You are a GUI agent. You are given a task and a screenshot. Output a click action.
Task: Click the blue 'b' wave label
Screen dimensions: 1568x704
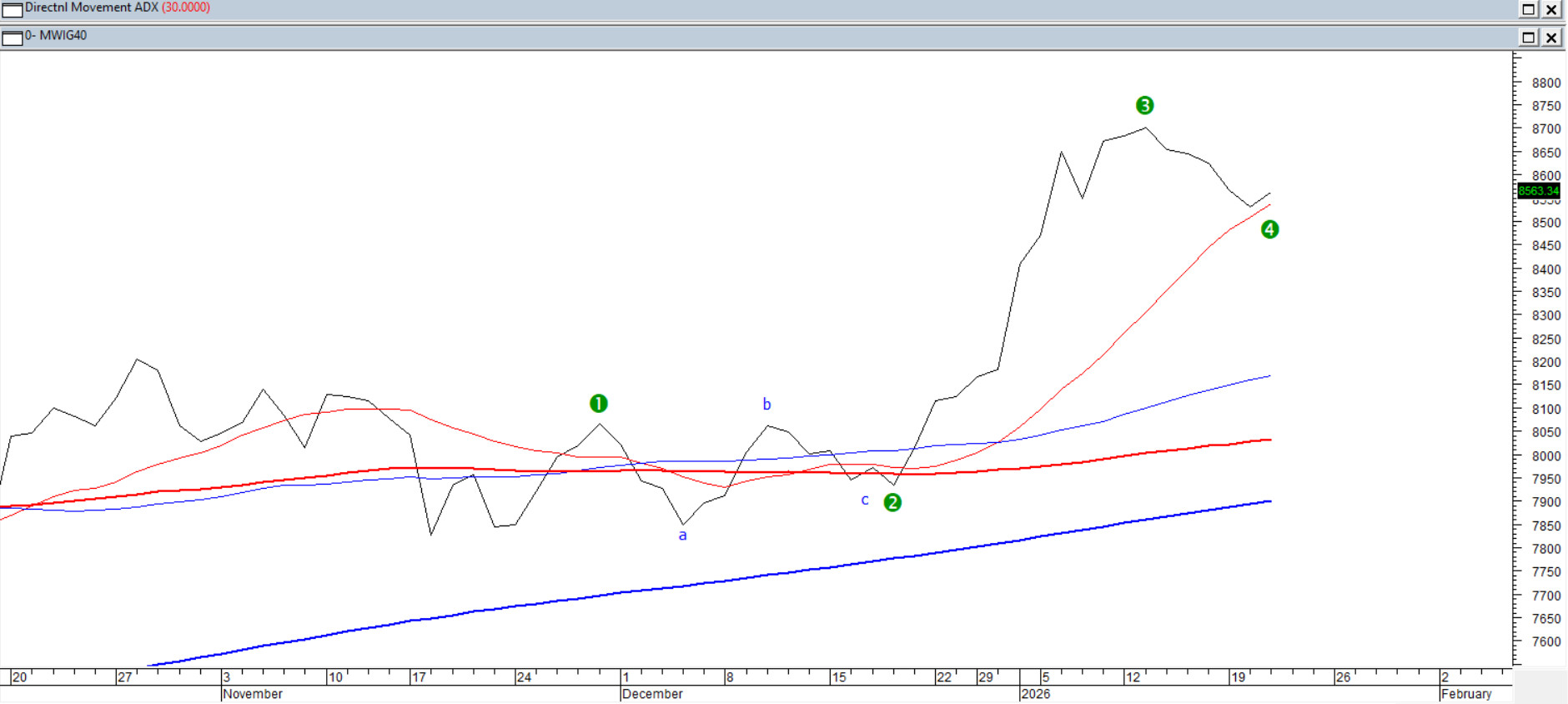coord(766,405)
